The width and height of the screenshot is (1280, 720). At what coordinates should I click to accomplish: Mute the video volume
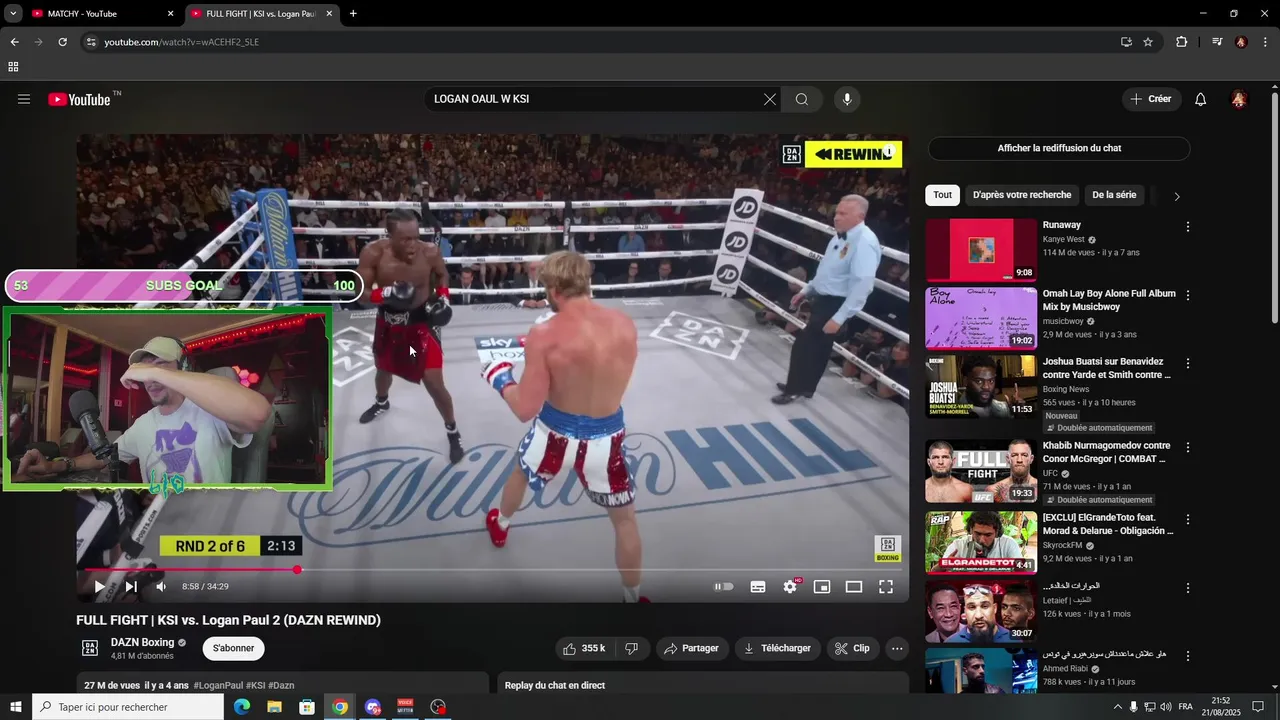tap(162, 587)
